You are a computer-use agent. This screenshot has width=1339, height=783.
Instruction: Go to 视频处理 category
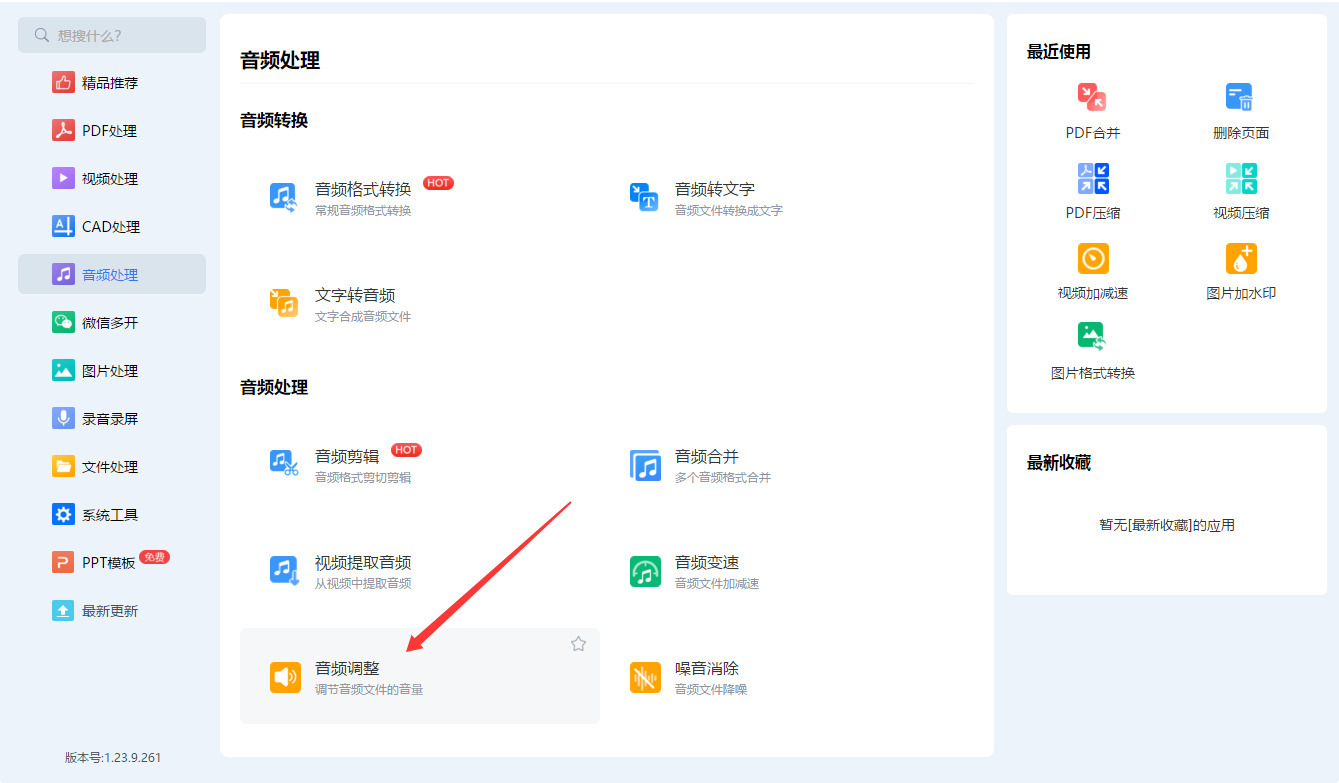(112, 179)
